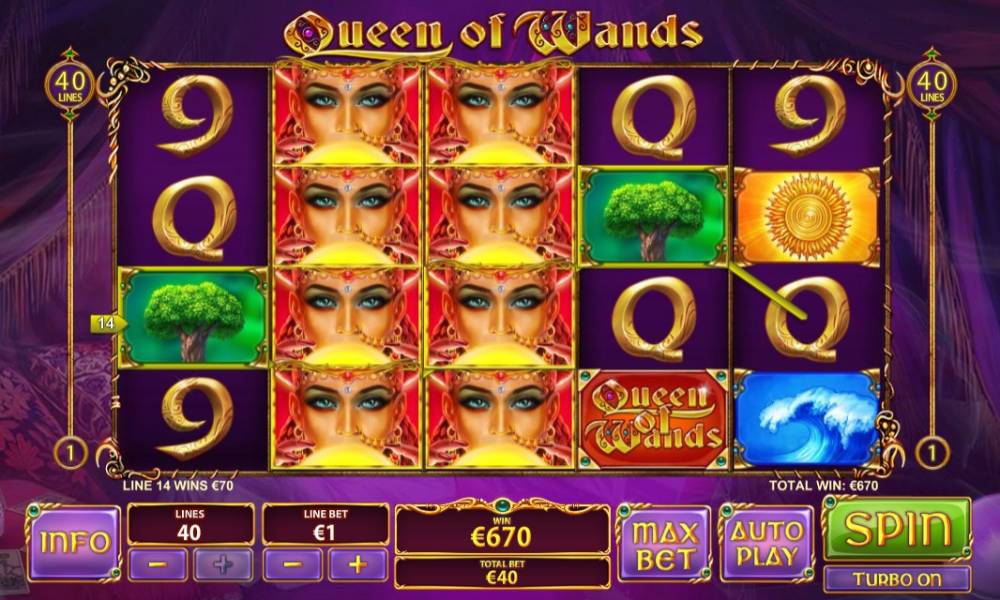Image resolution: width=1000 pixels, height=600 pixels.
Task: Select Max Bet
Action: point(665,544)
